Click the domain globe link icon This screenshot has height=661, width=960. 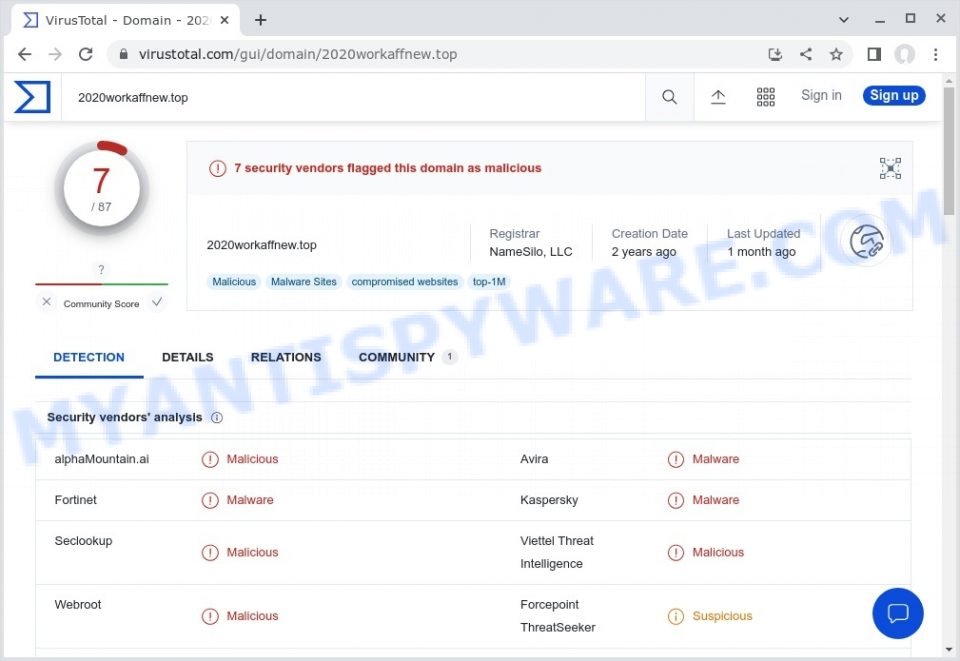click(866, 241)
